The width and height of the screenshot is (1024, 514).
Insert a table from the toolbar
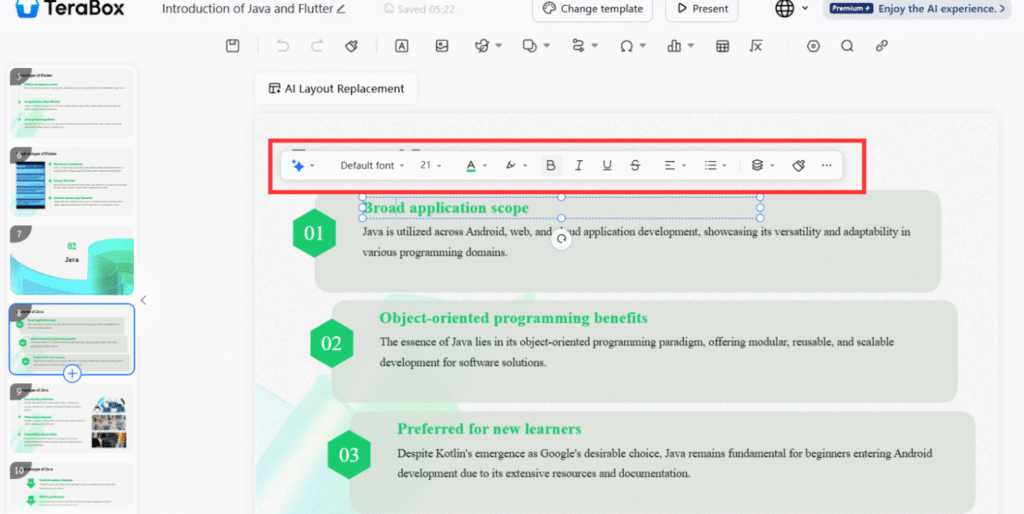click(x=722, y=46)
